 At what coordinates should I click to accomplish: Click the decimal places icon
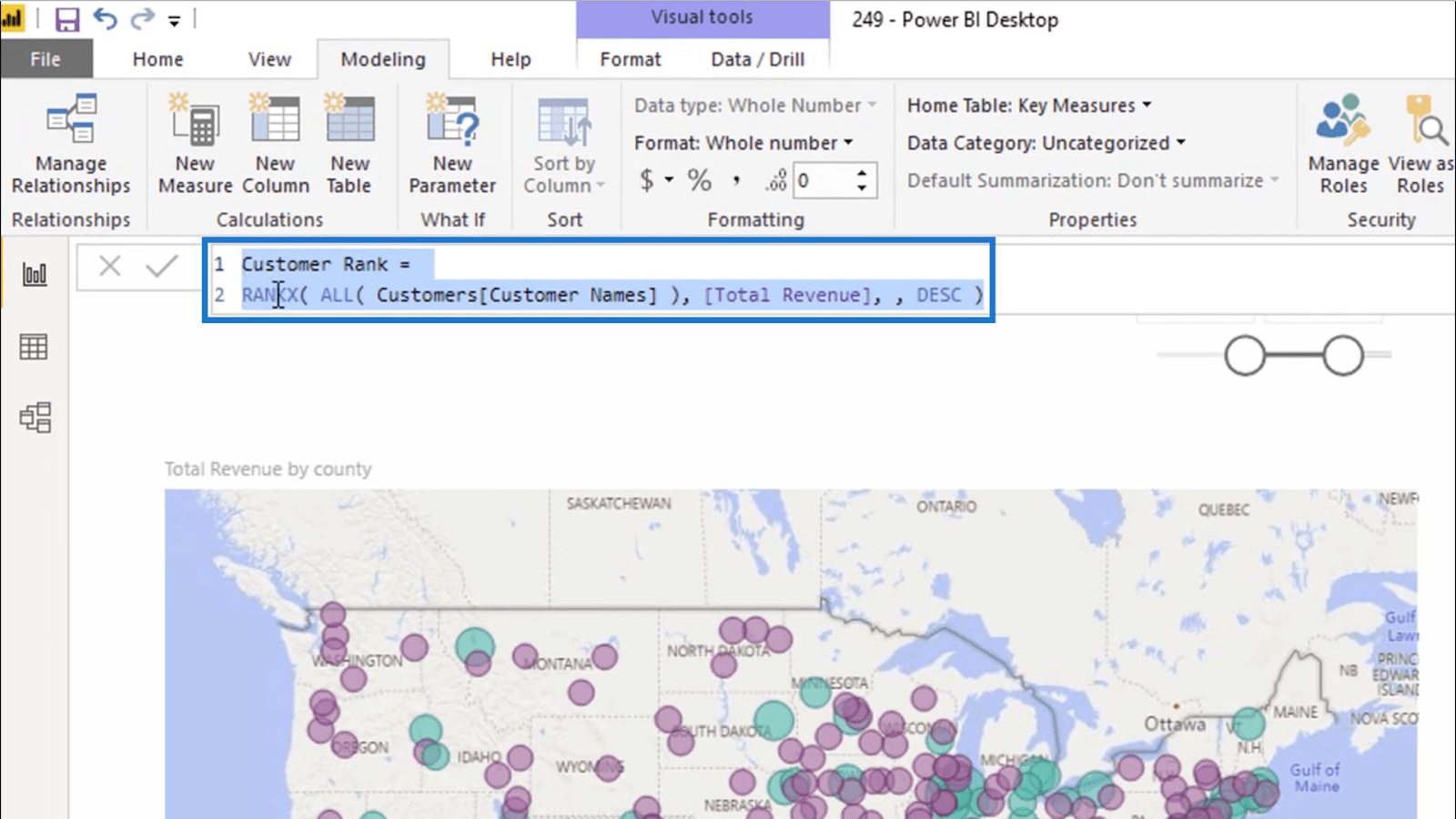[775, 181]
